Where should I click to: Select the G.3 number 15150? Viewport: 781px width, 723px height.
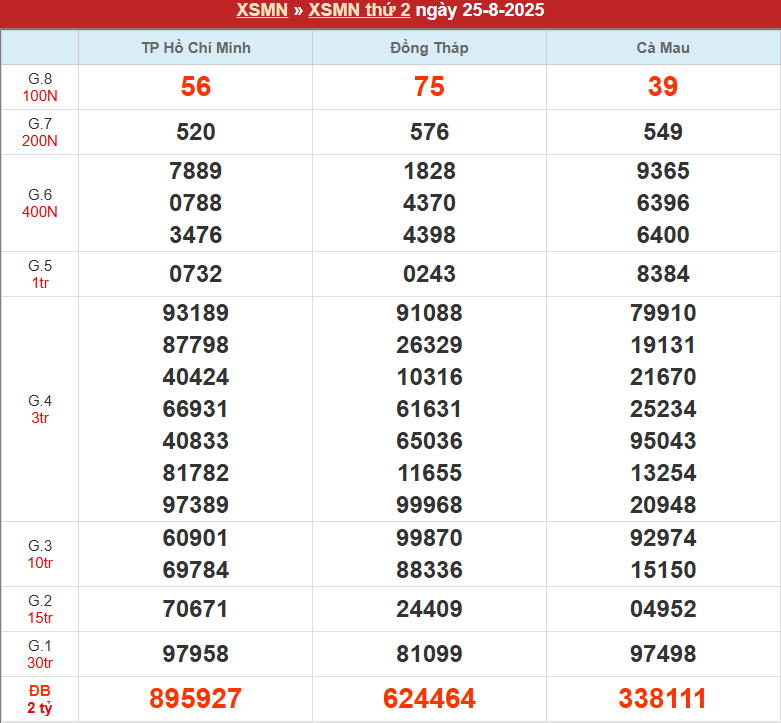(663, 570)
